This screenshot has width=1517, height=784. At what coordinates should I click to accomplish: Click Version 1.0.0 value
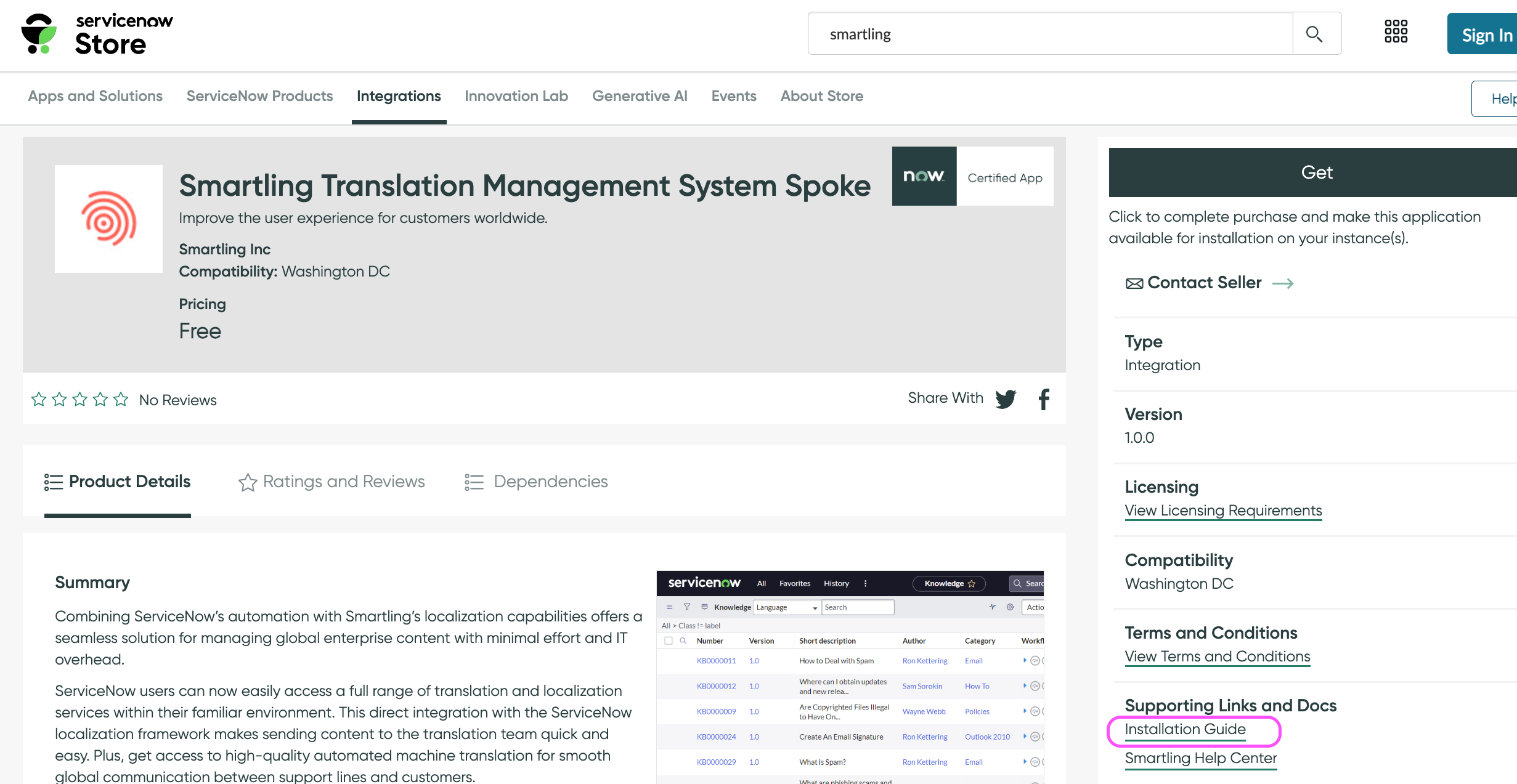pos(1139,438)
